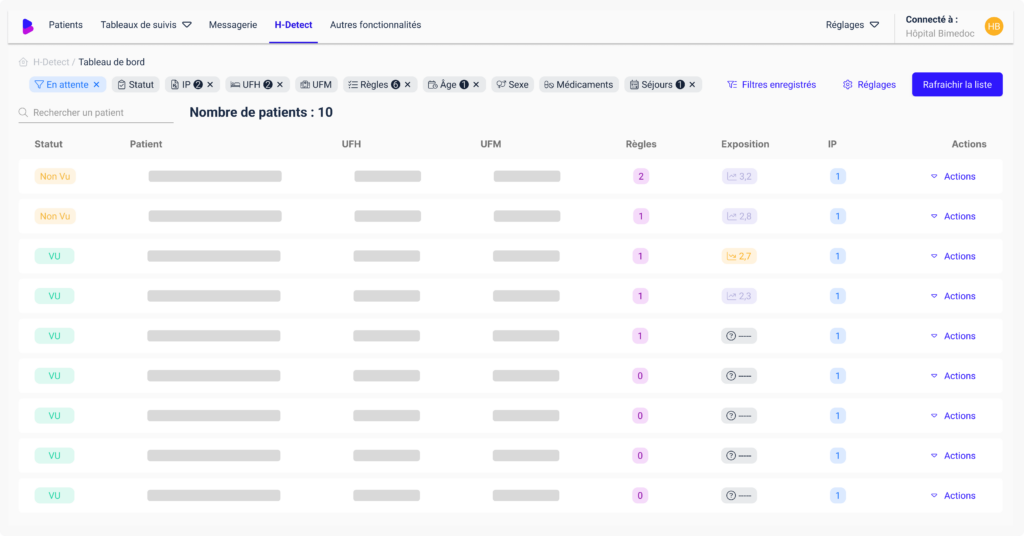
Task: Clear the IP filter with its X
Action: (210, 85)
